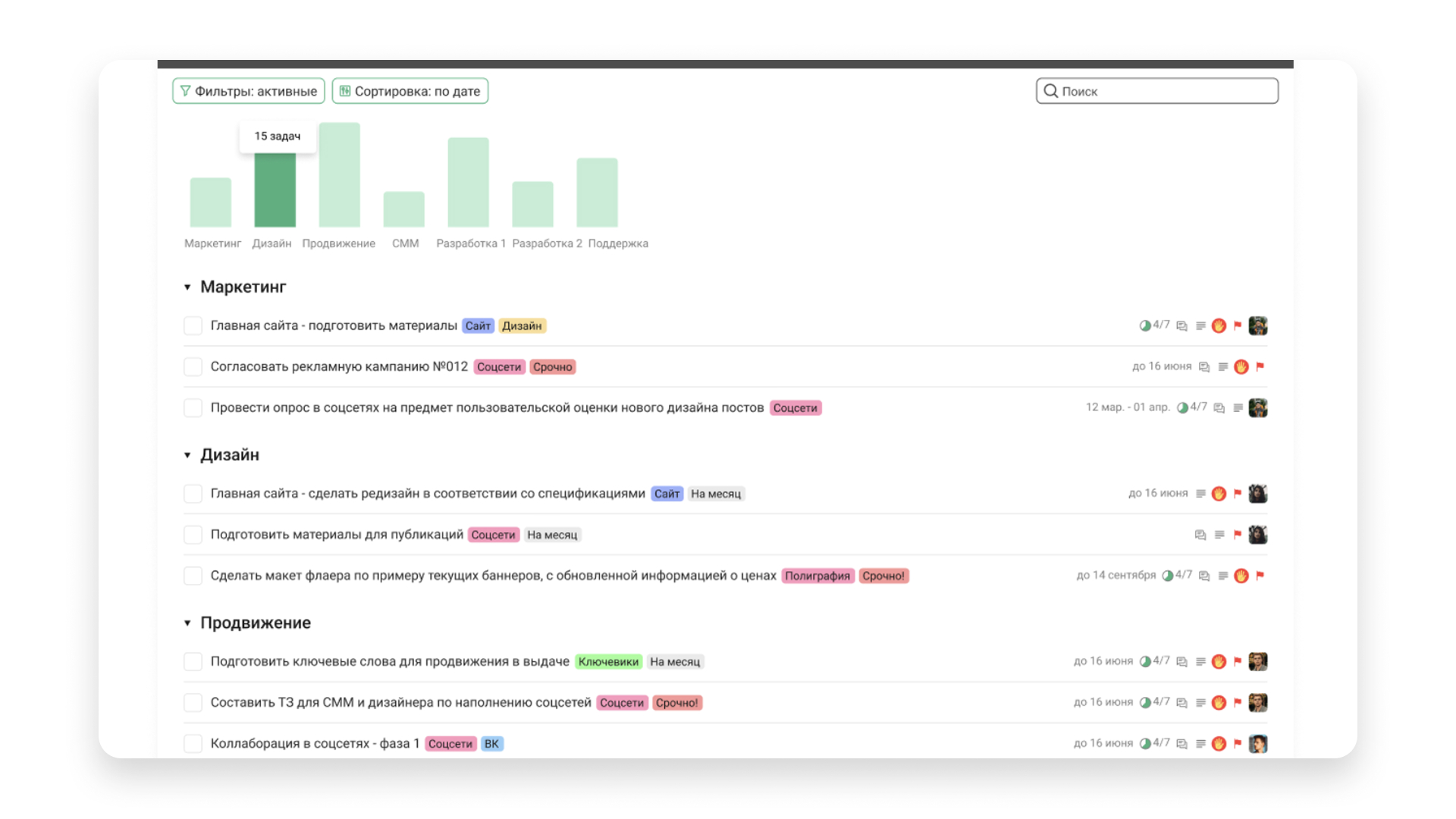Image resolution: width=1456 pixels, height=819 pixels.
Task: Click stop-hand icon on 'Главная сайта - сделать редизайн'
Action: 1219,494
